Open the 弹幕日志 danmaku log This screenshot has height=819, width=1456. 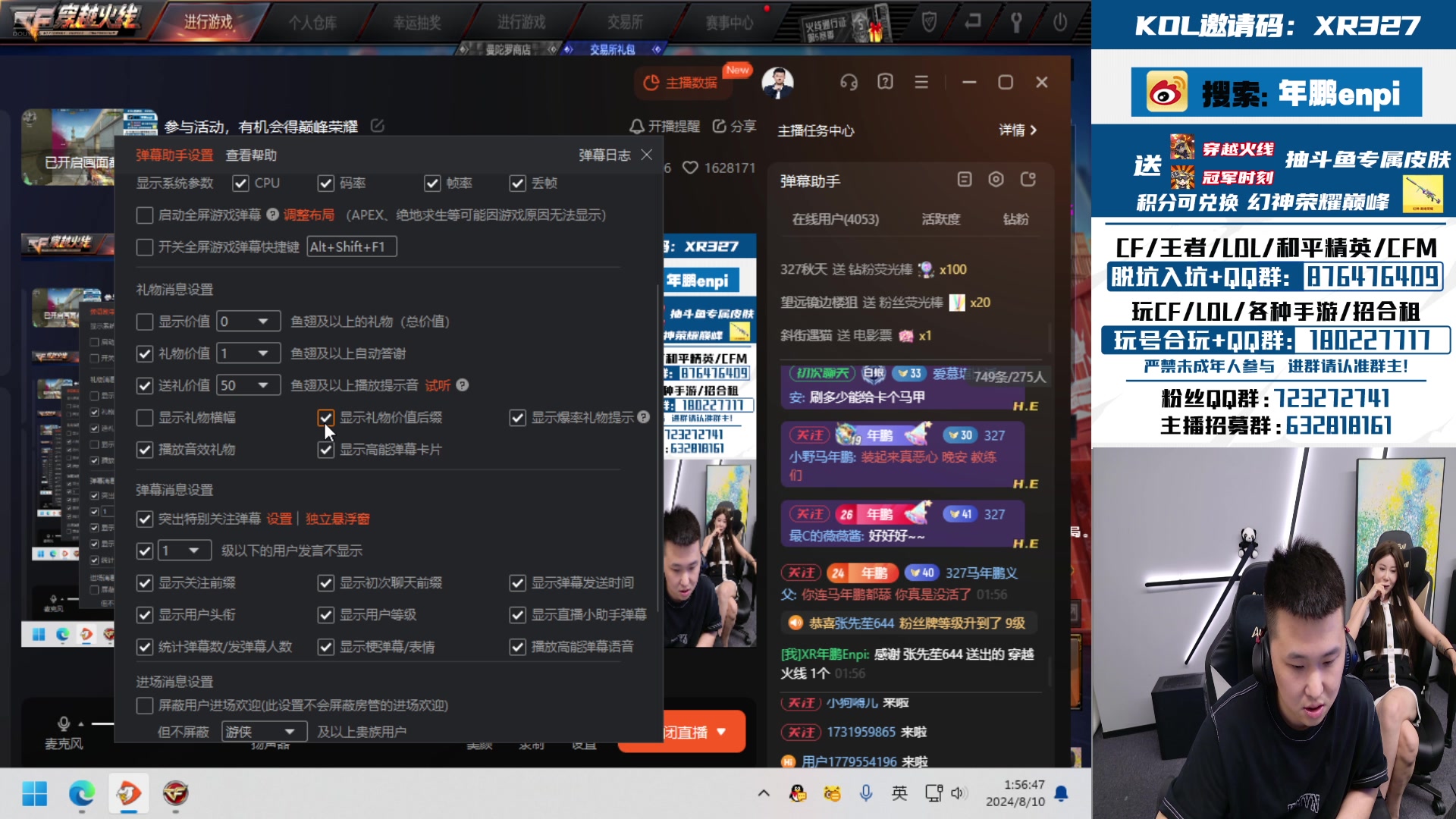point(604,155)
